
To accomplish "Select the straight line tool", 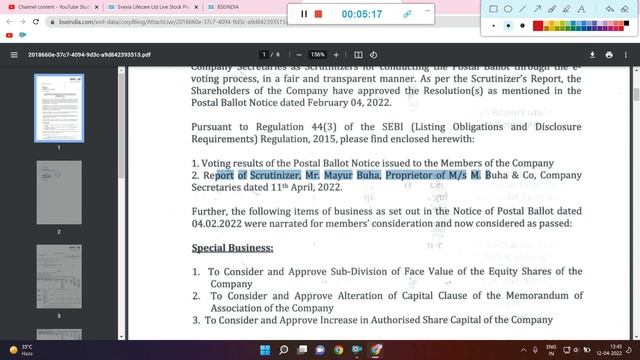I will (522, 9).
